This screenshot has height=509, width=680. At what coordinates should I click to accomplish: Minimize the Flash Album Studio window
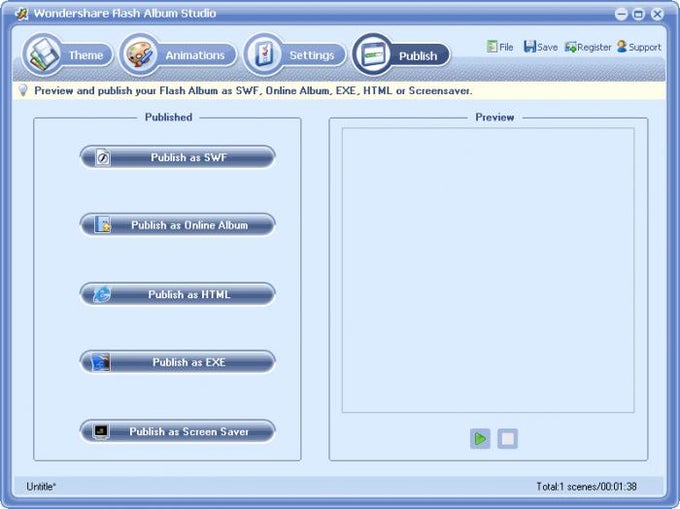(621, 14)
